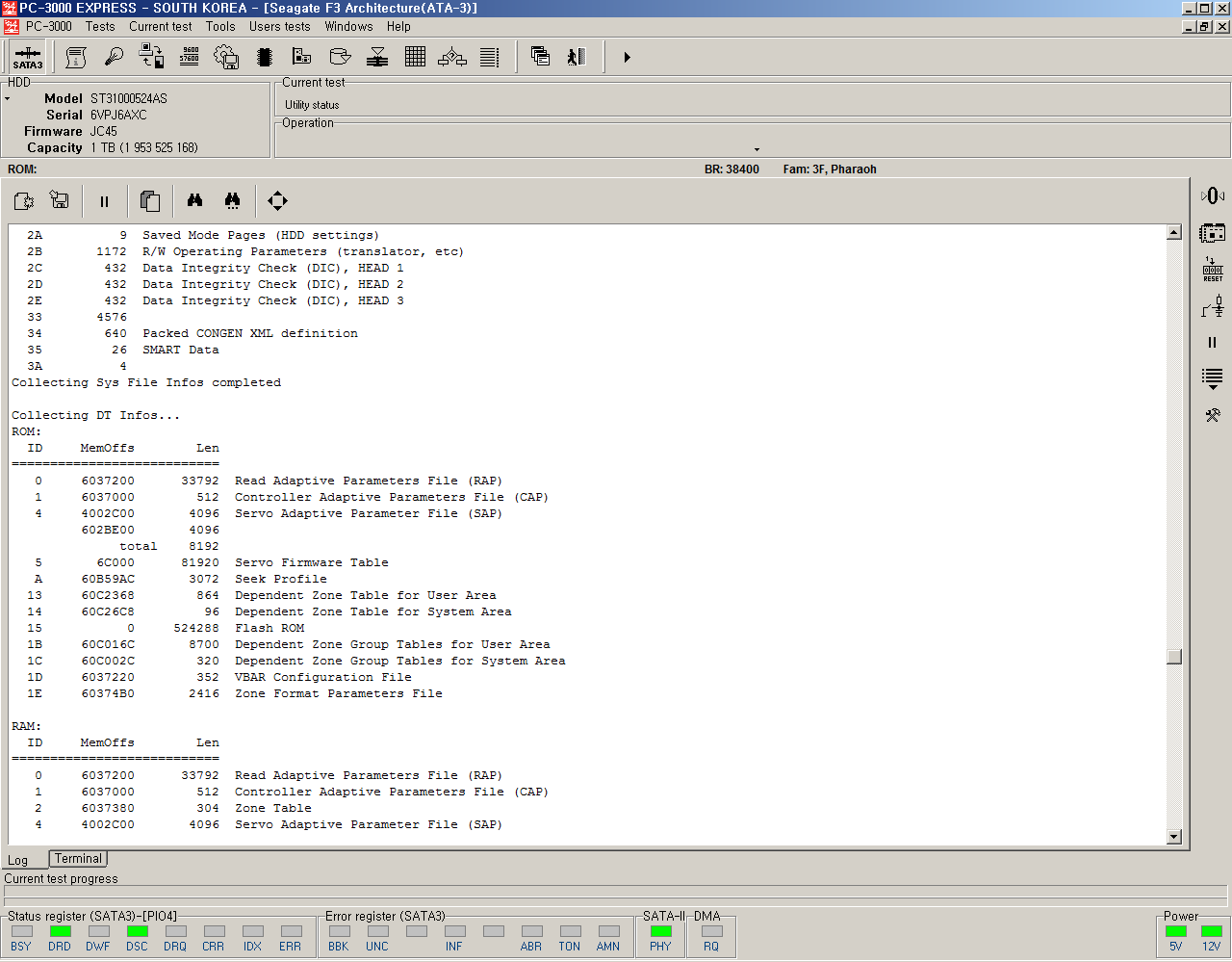Open the Current test menu
The image size is (1232, 962).
click(161, 27)
